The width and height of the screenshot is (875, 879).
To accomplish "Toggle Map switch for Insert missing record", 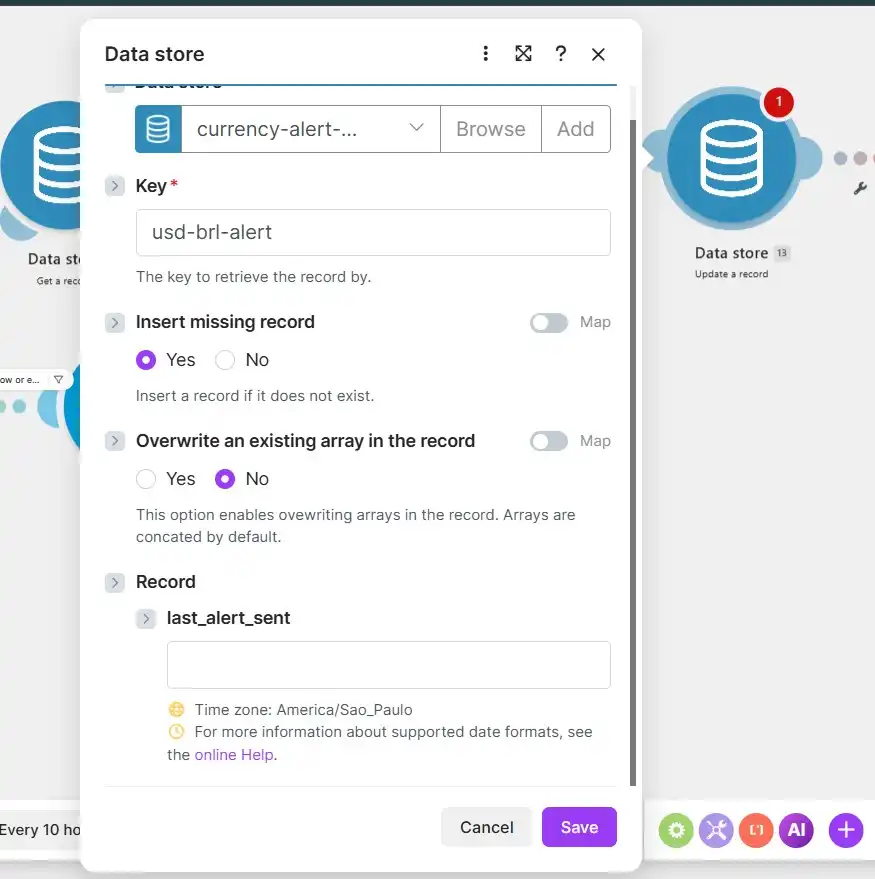I will point(549,322).
